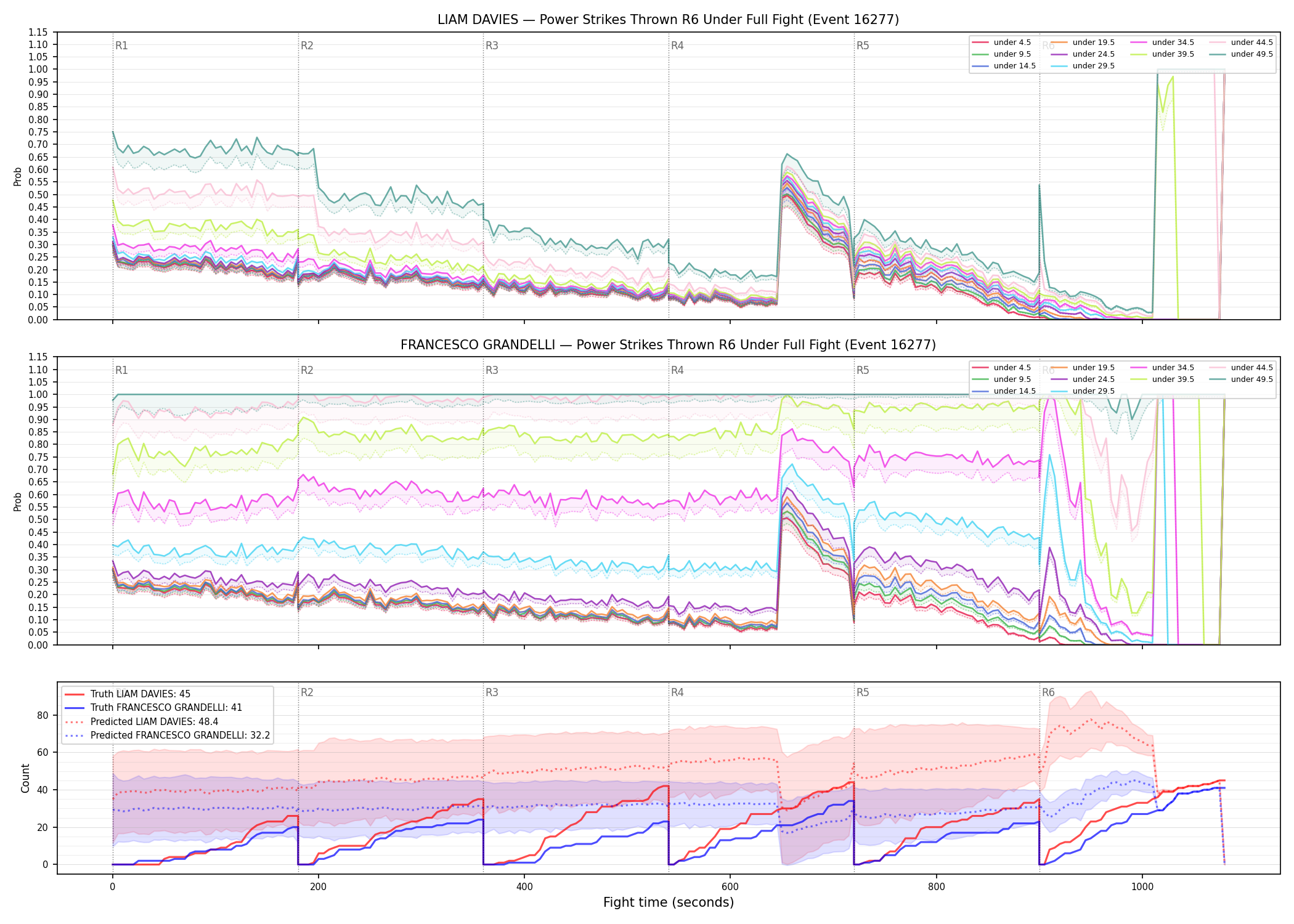The width and height of the screenshot is (1294, 924).
Task: Click the FRANCESCO GRANDELLI chart title
Action: pos(668,345)
